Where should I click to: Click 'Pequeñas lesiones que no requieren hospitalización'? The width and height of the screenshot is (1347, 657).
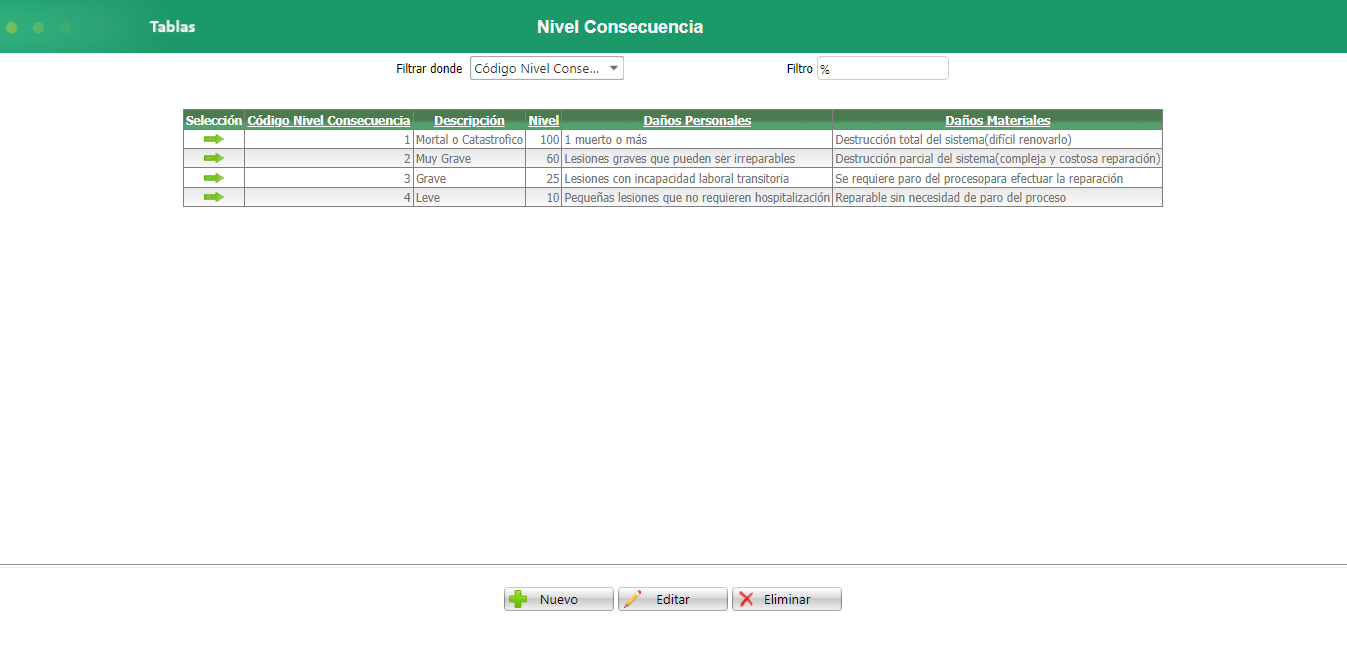pyautogui.click(x=697, y=198)
